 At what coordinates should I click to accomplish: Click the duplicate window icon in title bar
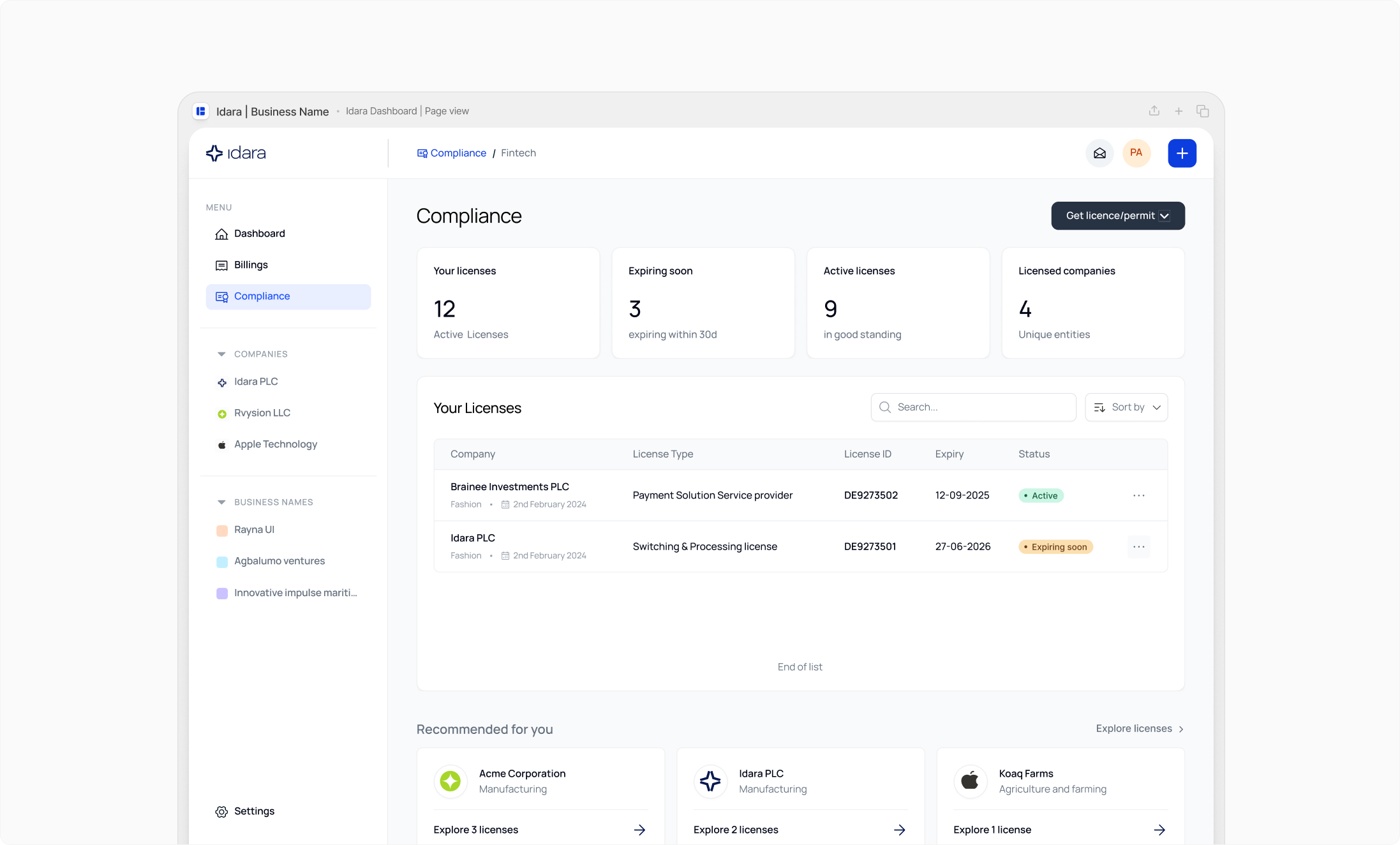[1202, 111]
